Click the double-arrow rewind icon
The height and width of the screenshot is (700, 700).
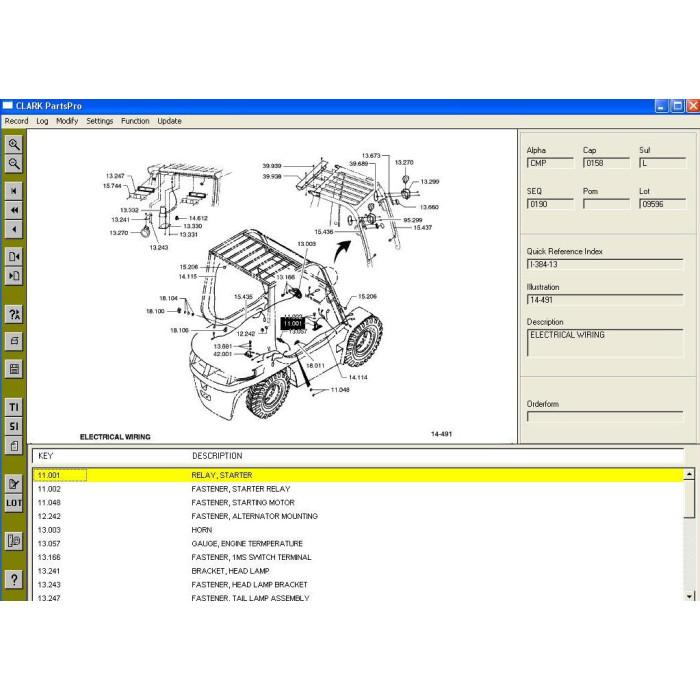click(14, 210)
